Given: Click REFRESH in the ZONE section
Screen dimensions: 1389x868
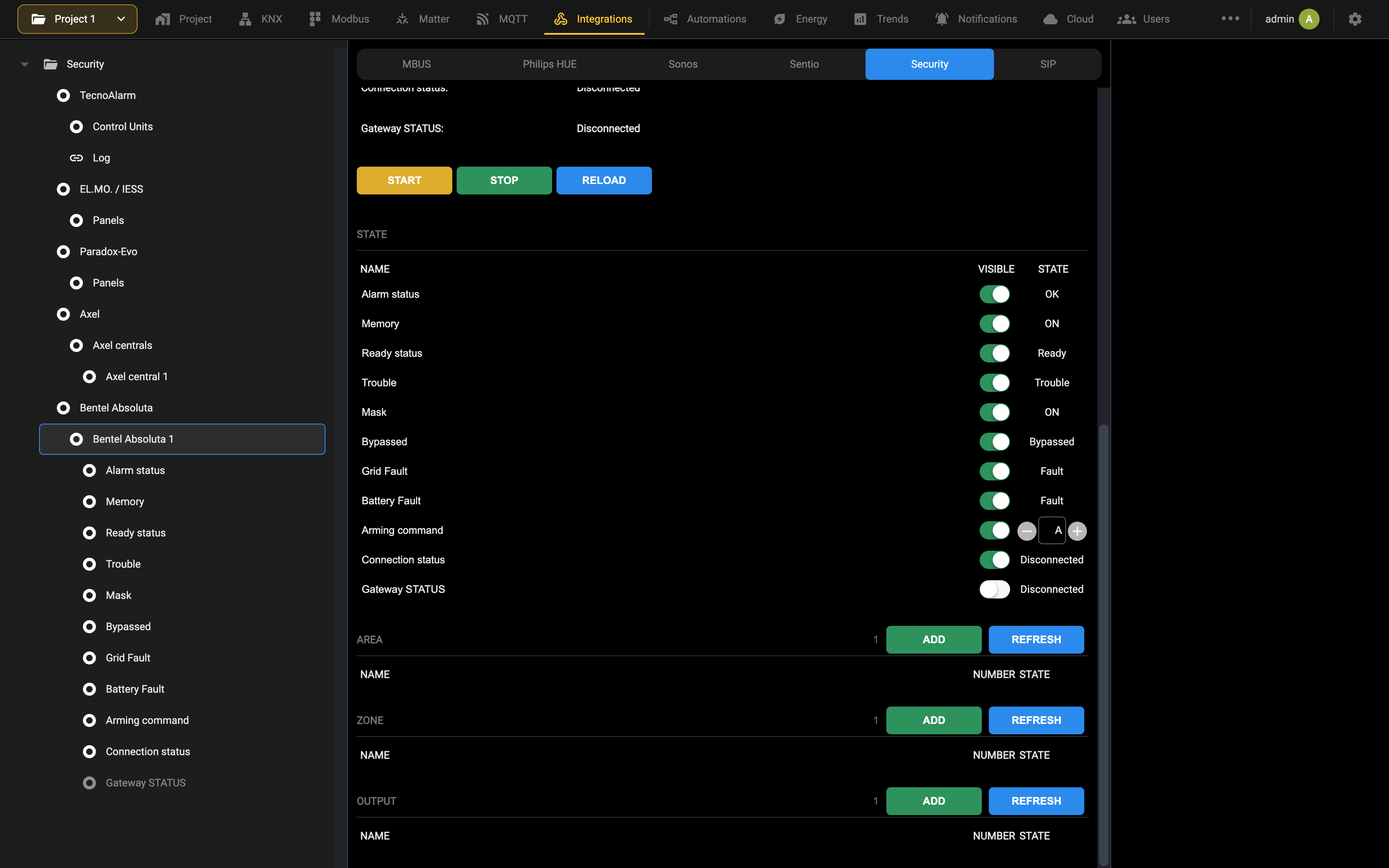Looking at the screenshot, I should click(x=1036, y=720).
